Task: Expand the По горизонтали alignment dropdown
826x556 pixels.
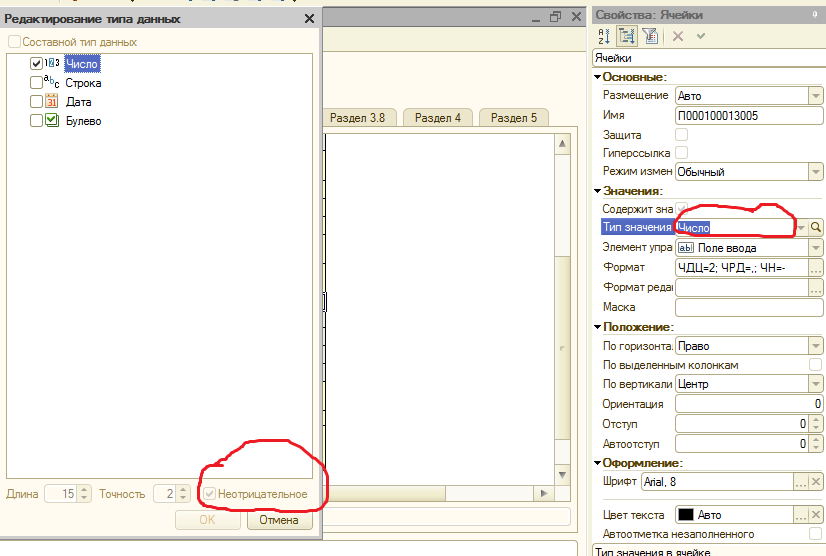Action: click(x=815, y=346)
